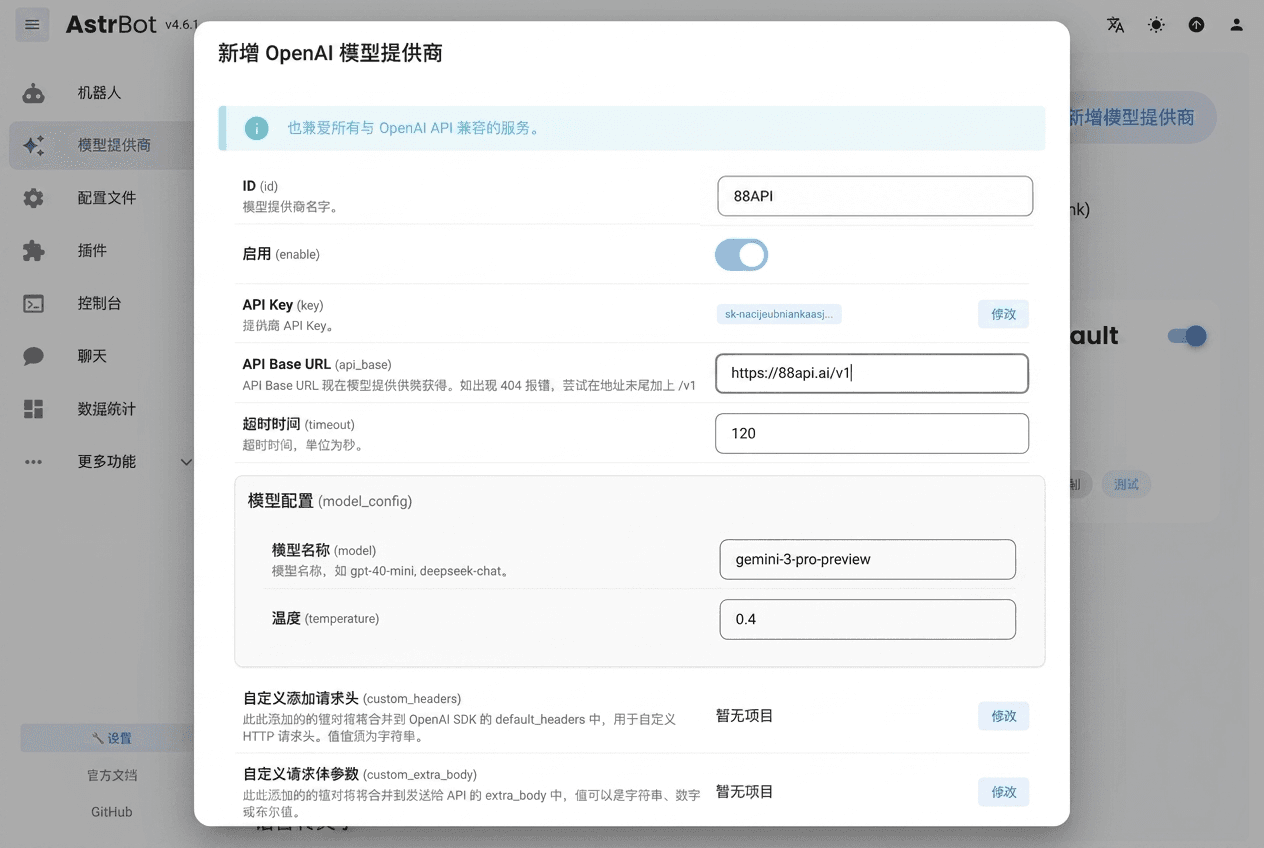The width and height of the screenshot is (1264, 848).
Task: Click the API key chip sk-nacijeubniankaasj
Action: [779, 314]
